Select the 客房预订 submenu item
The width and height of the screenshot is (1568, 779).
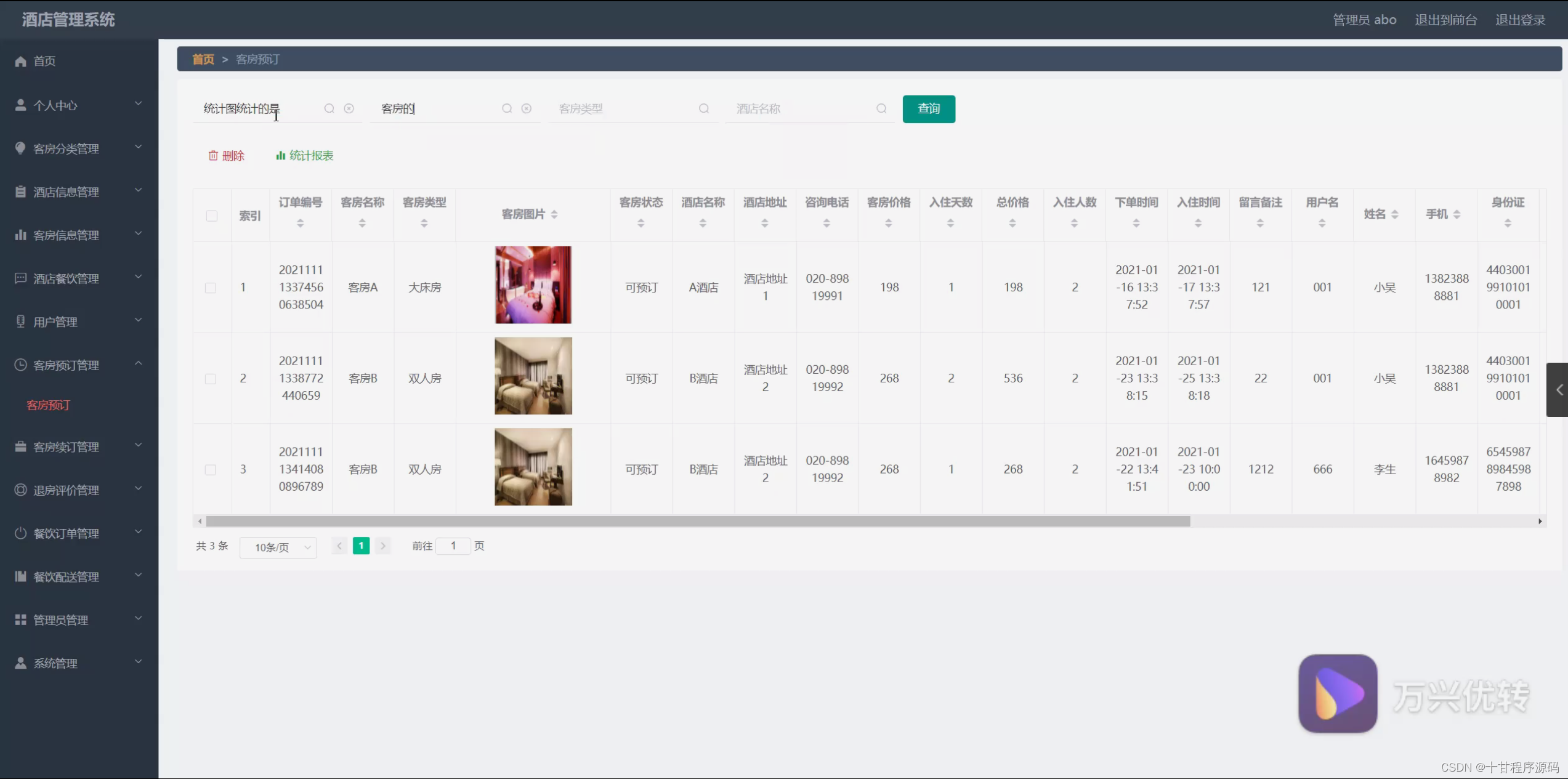coord(48,405)
